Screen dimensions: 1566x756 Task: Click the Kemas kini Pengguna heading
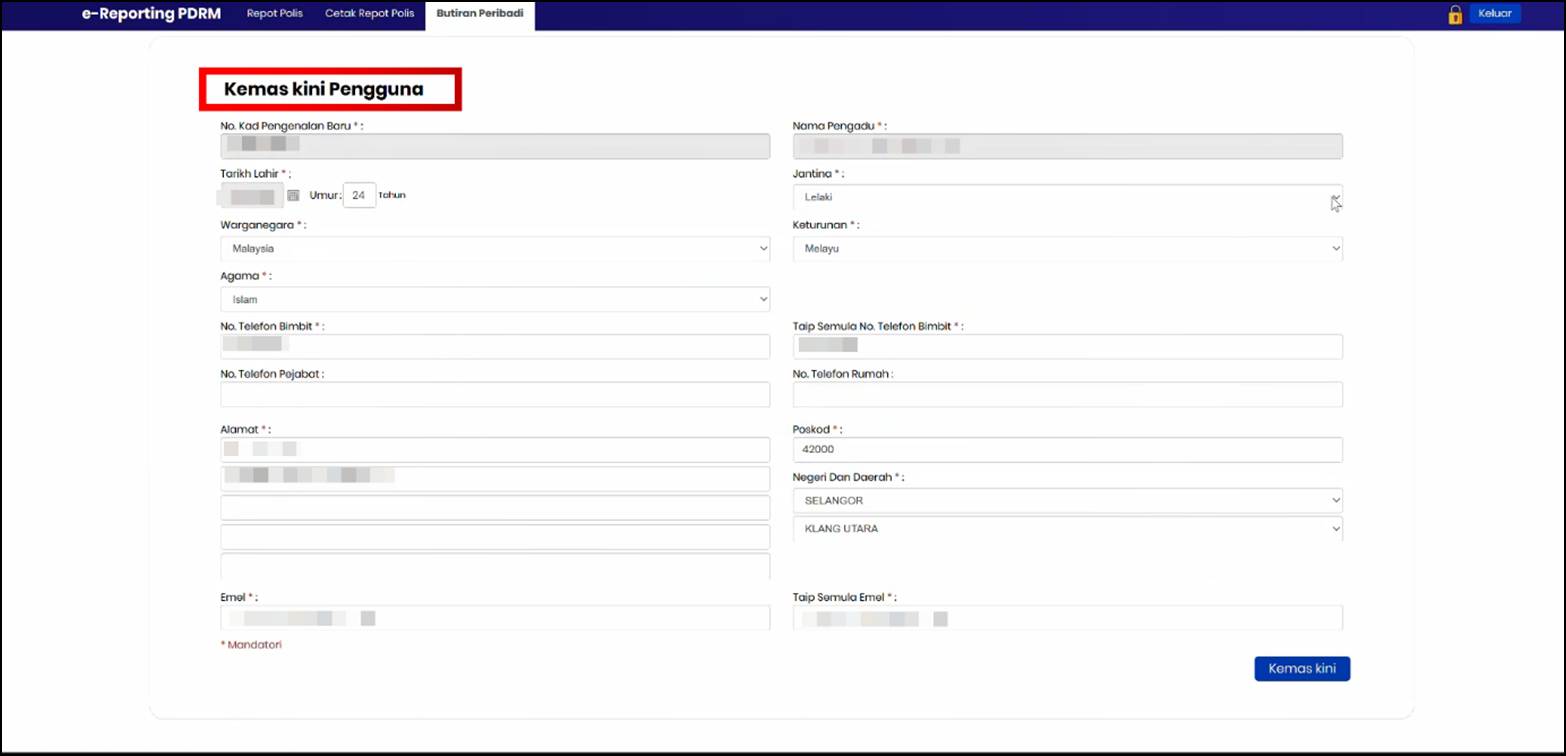[x=323, y=89]
